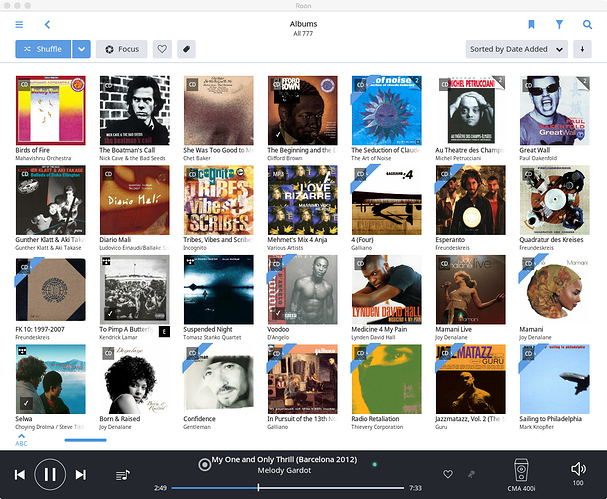Open the volume speaker control

pos(578,469)
